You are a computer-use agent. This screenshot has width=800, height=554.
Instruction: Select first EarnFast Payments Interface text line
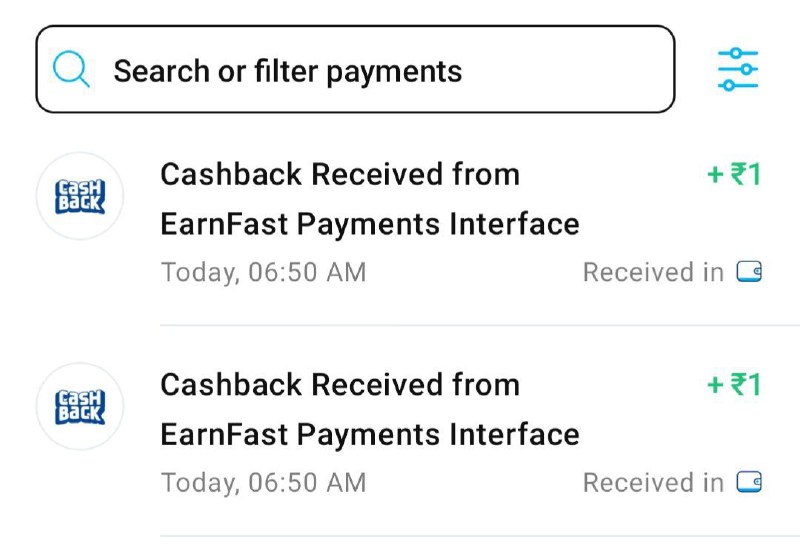pos(370,224)
